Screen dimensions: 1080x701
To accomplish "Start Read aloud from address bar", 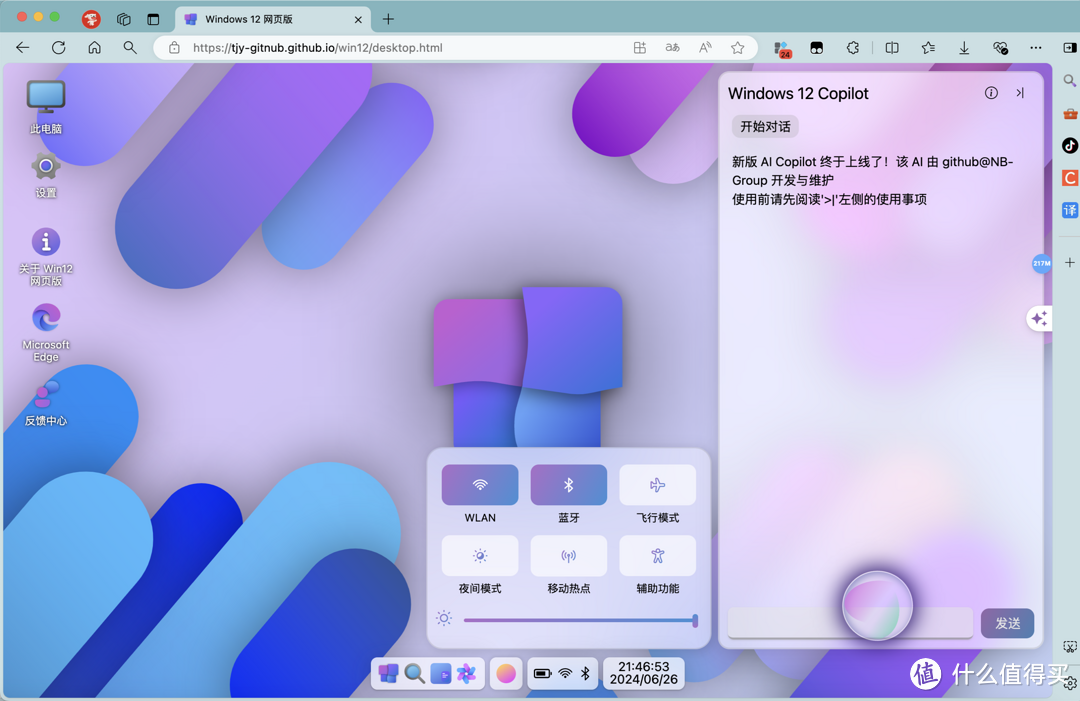I will point(705,48).
